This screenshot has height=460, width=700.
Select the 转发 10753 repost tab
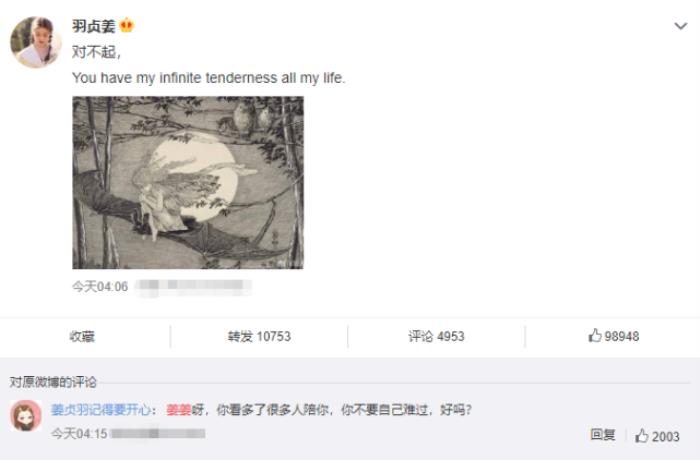259,336
